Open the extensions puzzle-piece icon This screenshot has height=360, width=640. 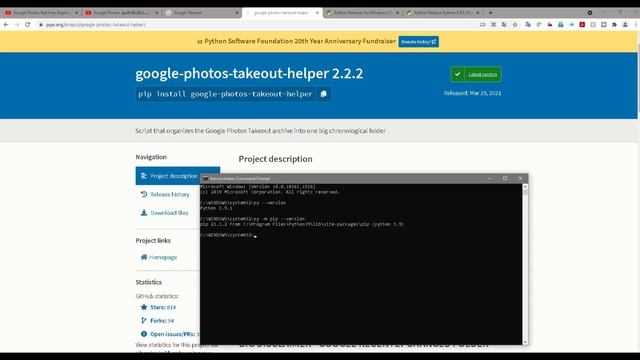tap(614, 24)
